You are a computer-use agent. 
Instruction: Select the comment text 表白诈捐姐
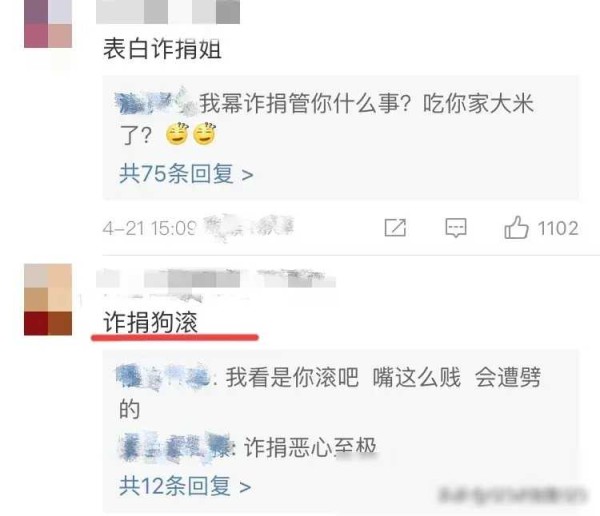tap(162, 49)
